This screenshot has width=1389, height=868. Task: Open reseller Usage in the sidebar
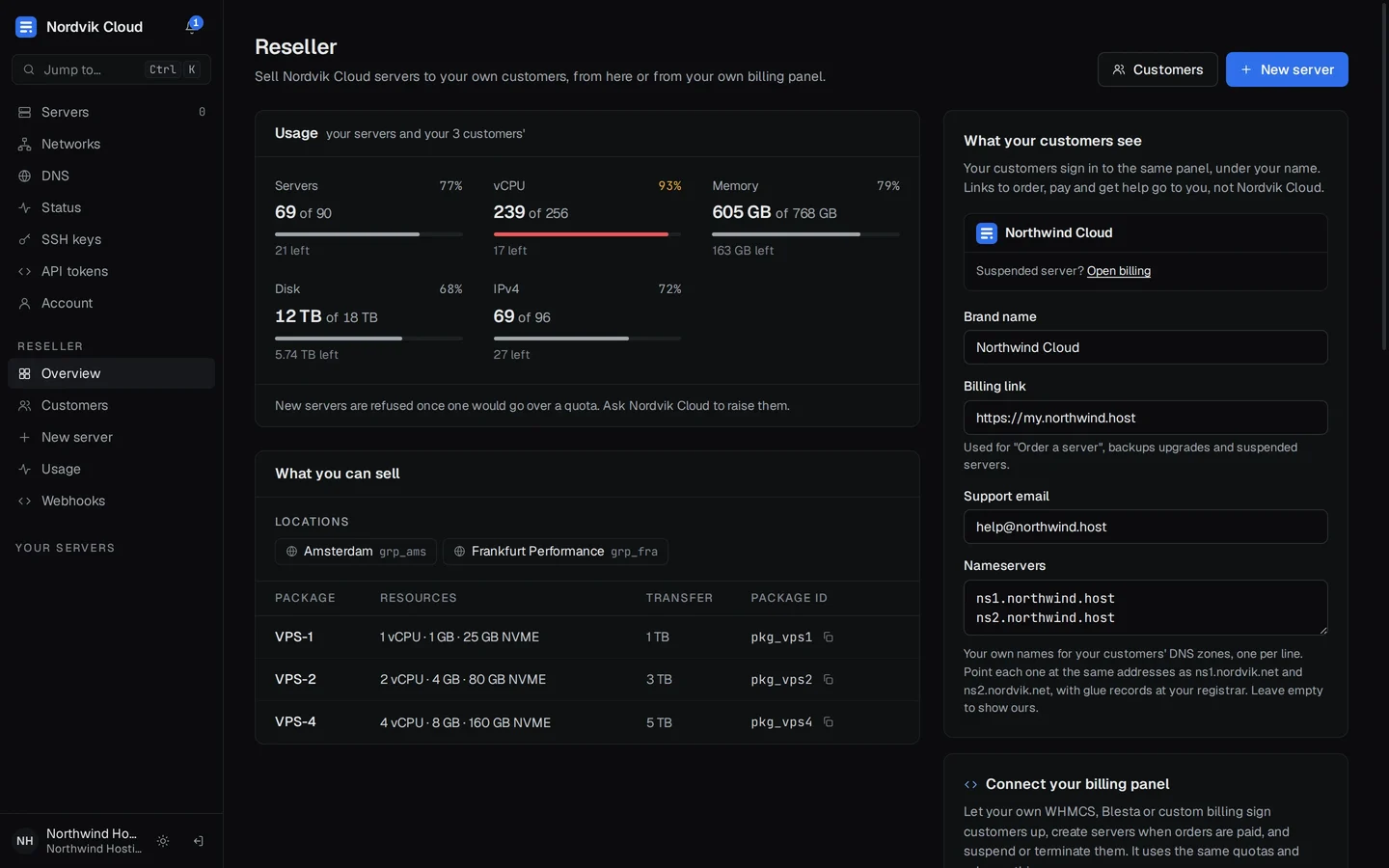tap(111, 469)
